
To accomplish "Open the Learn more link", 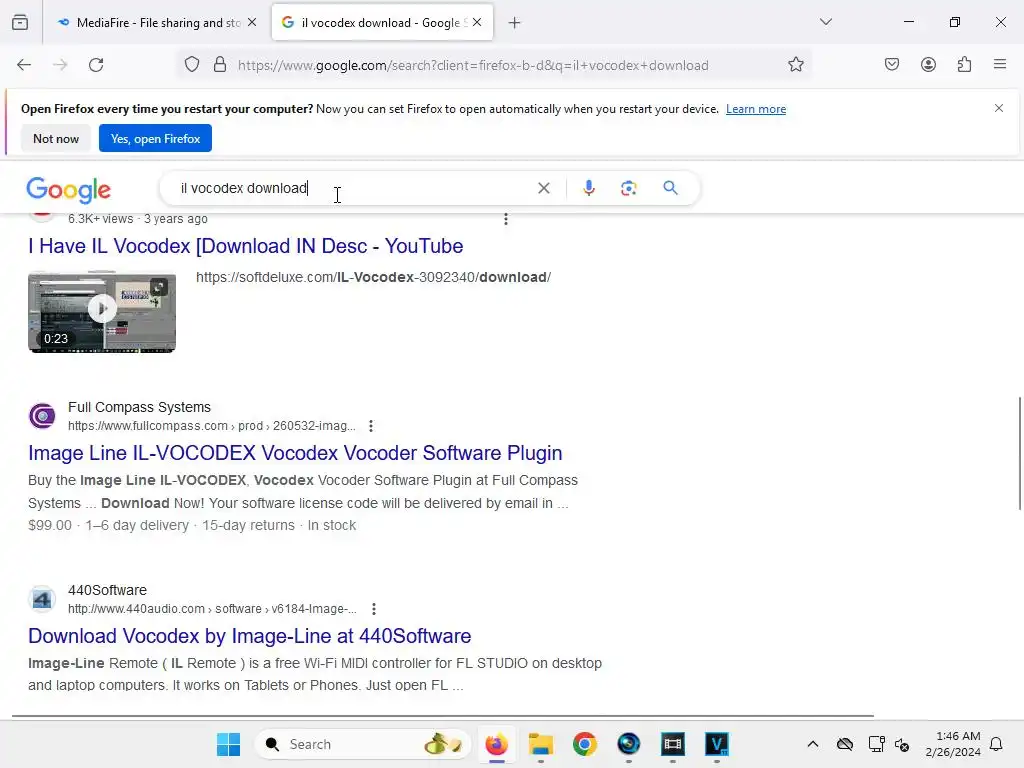I will pyautogui.click(x=756, y=109).
